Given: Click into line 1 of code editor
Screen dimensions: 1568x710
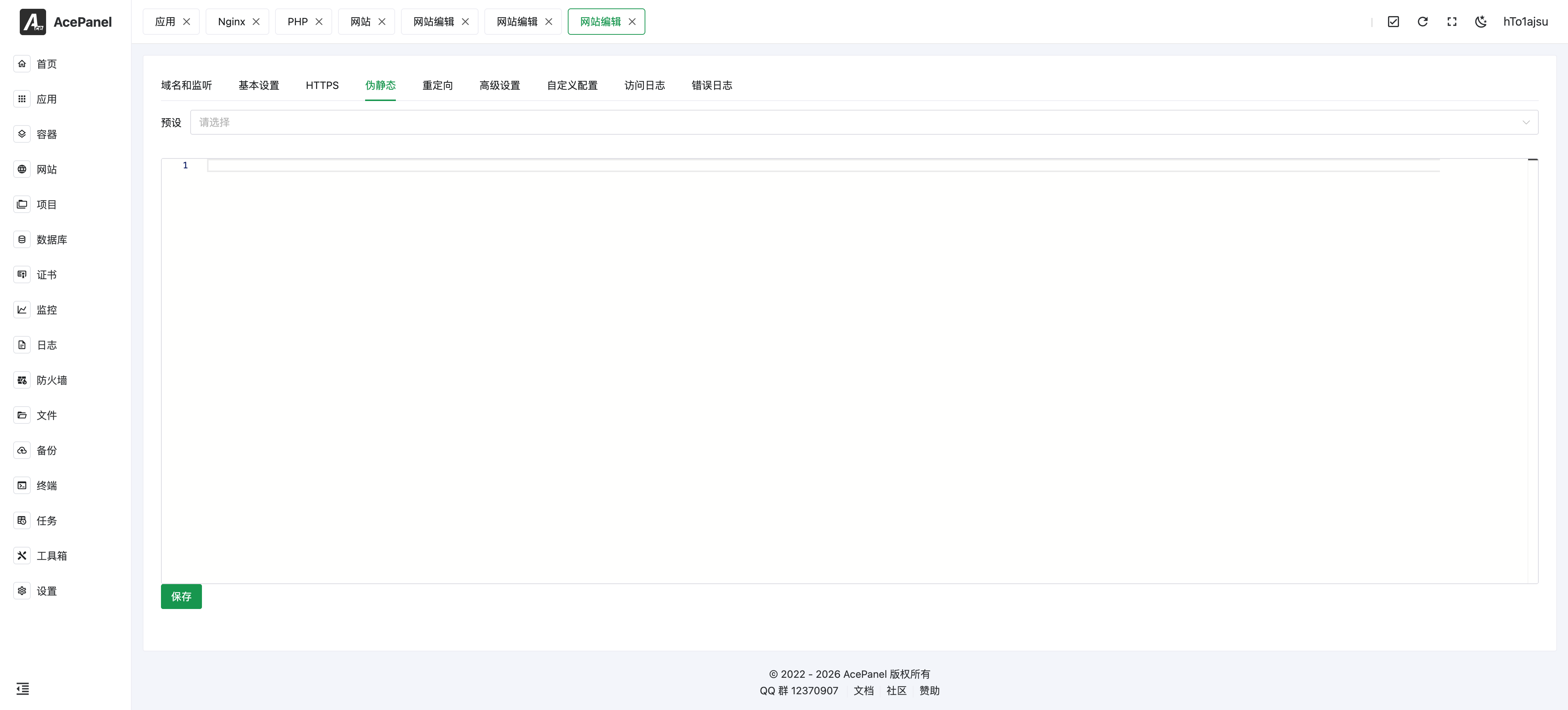Looking at the screenshot, I should tap(822, 166).
